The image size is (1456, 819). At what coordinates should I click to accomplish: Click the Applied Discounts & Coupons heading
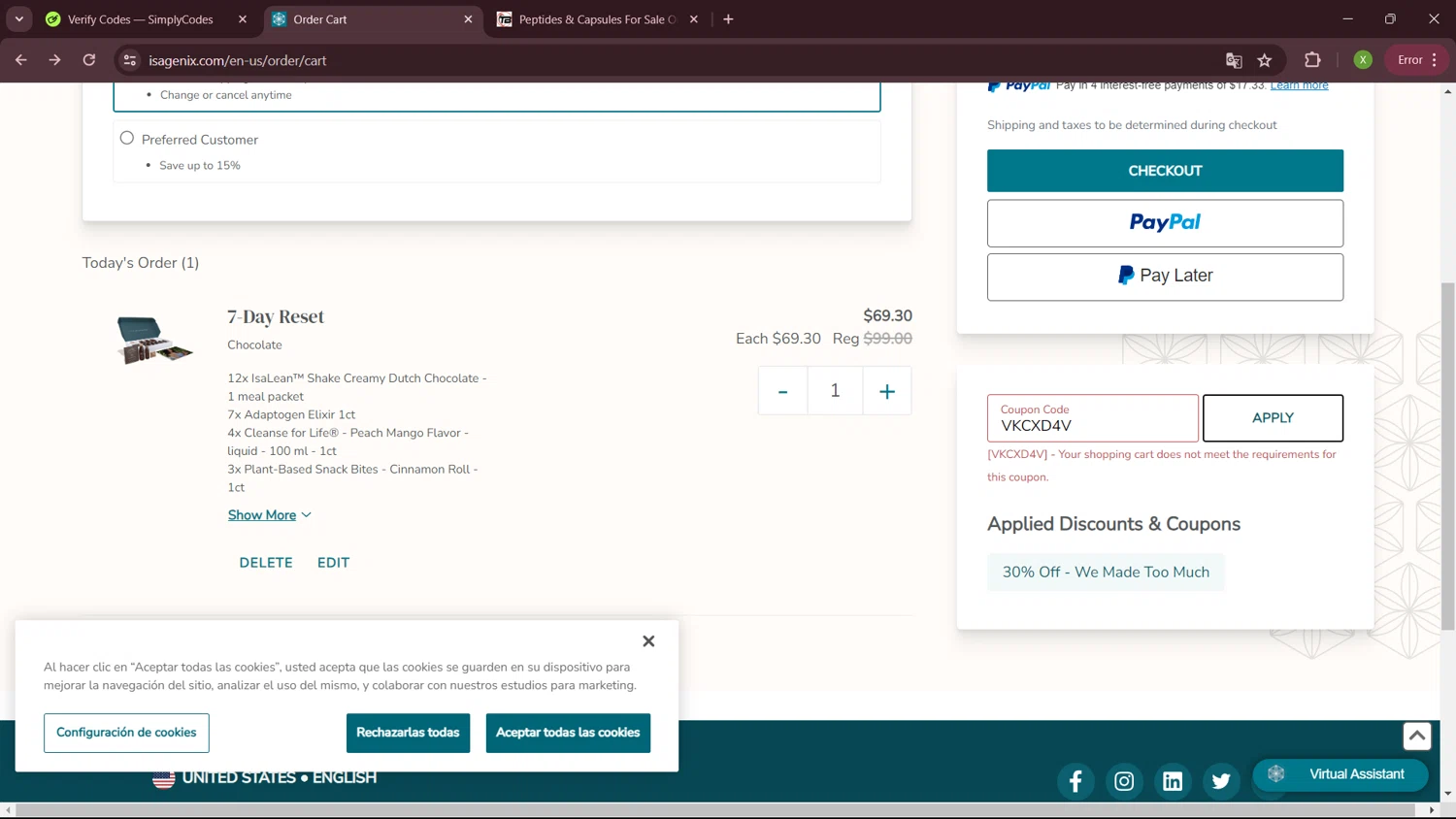(1113, 524)
